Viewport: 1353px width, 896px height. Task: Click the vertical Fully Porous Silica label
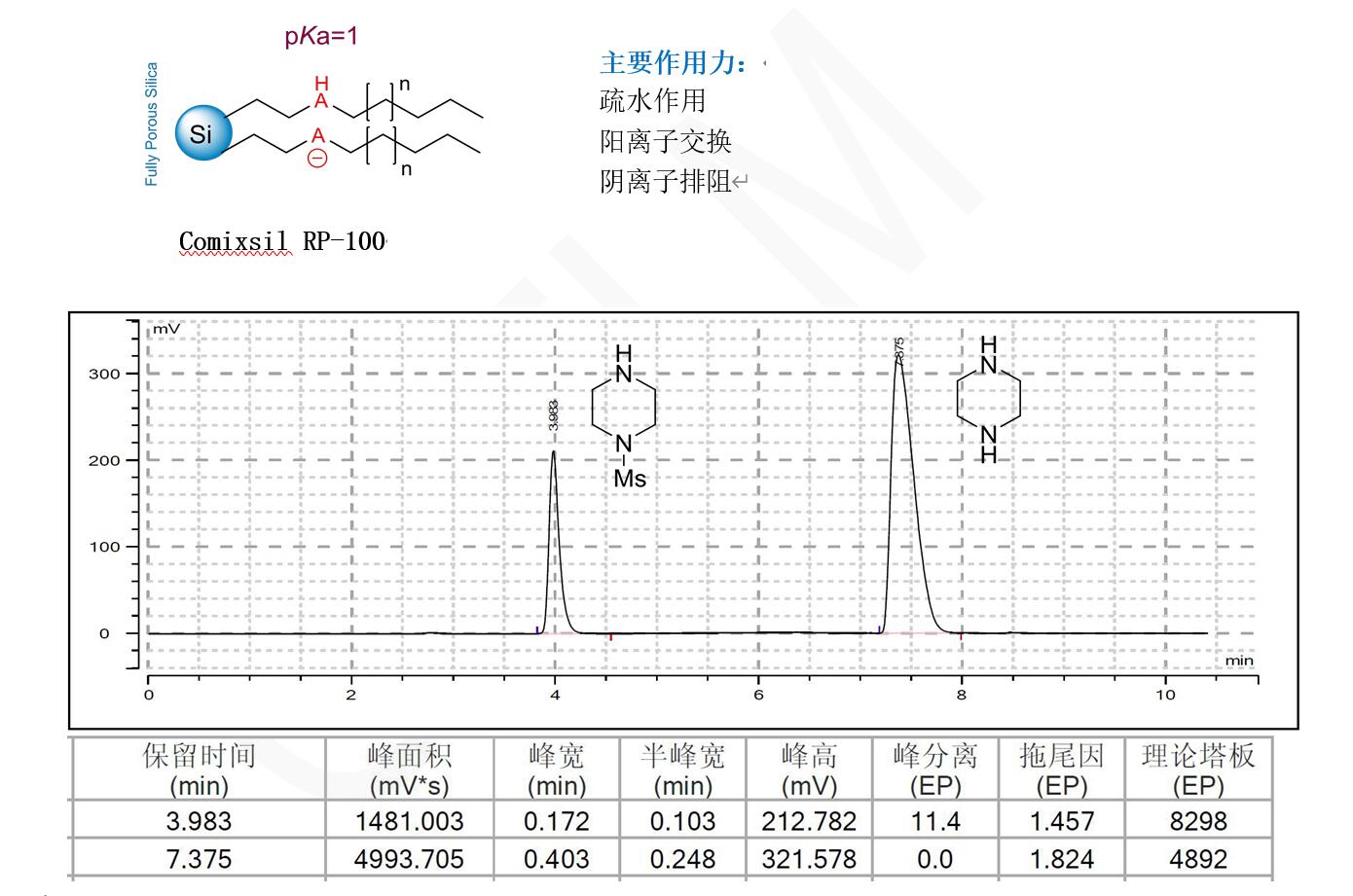tap(151, 125)
